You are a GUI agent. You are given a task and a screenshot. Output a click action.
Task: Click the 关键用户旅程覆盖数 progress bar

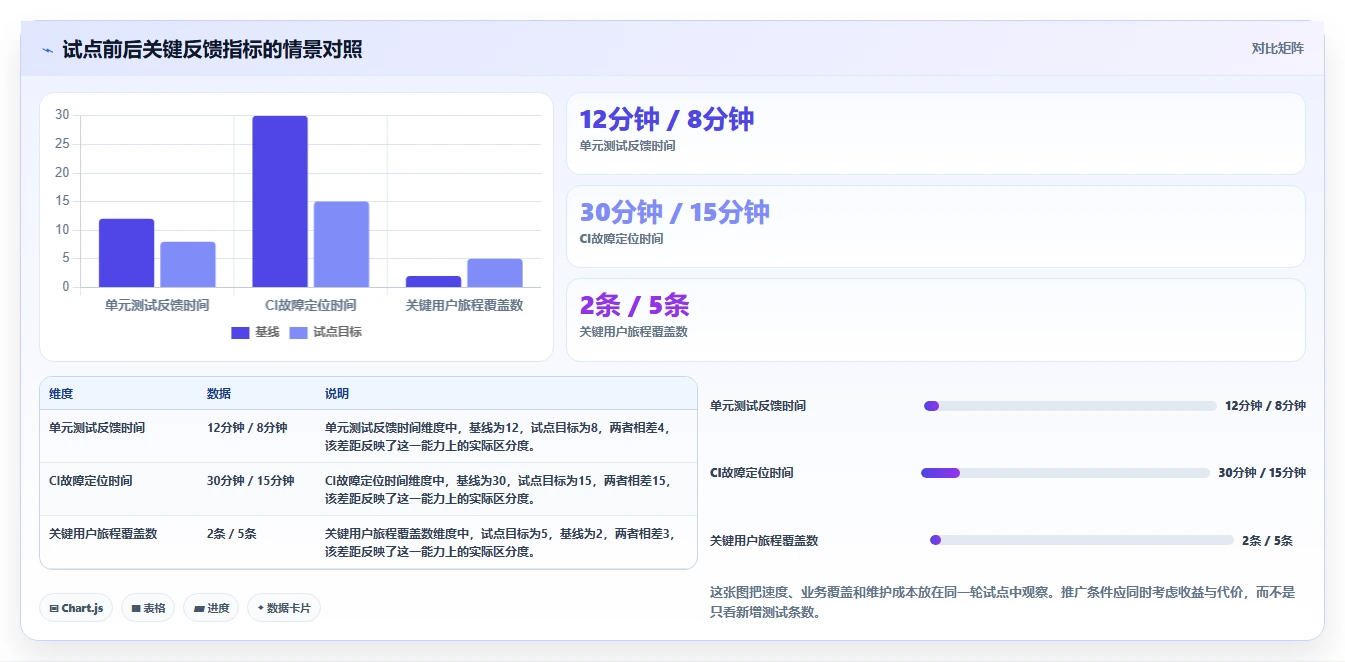pos(1082,540)
